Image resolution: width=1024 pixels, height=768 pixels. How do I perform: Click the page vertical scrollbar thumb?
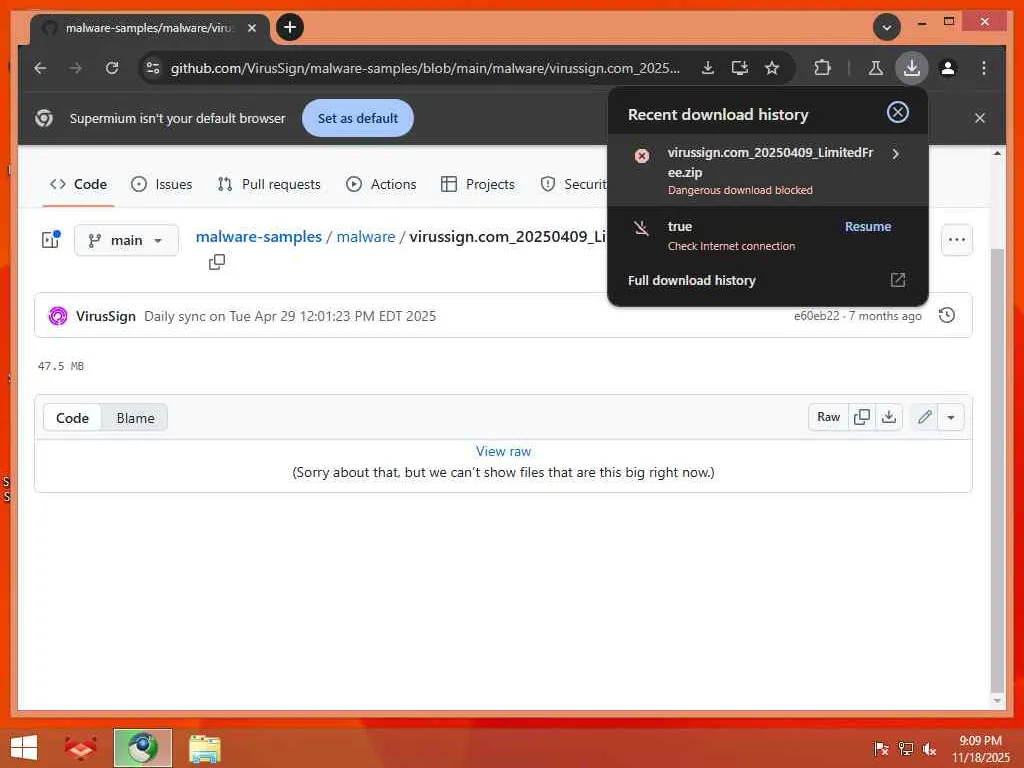point(997,470)
